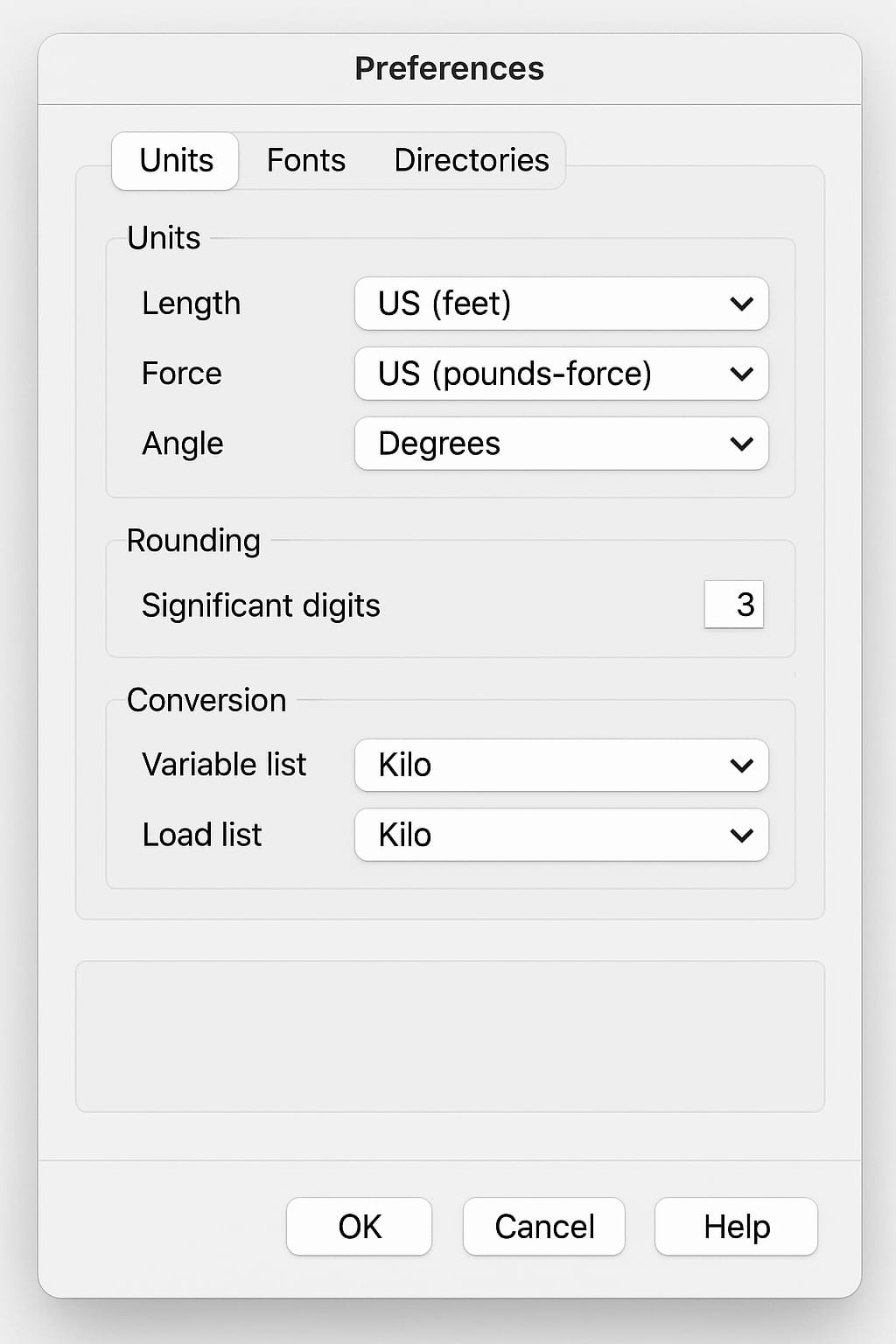This screenshot has width=896, height=1344.
Task: Click the chevron arrow on Variable list
Action: click(741, 766)
